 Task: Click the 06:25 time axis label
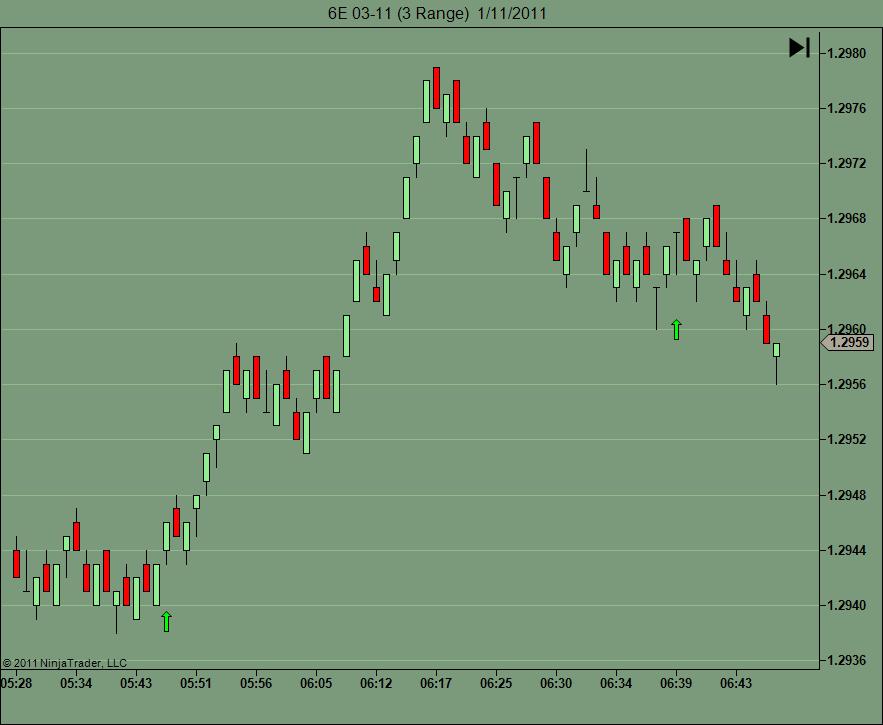click(x=496, y=683)
